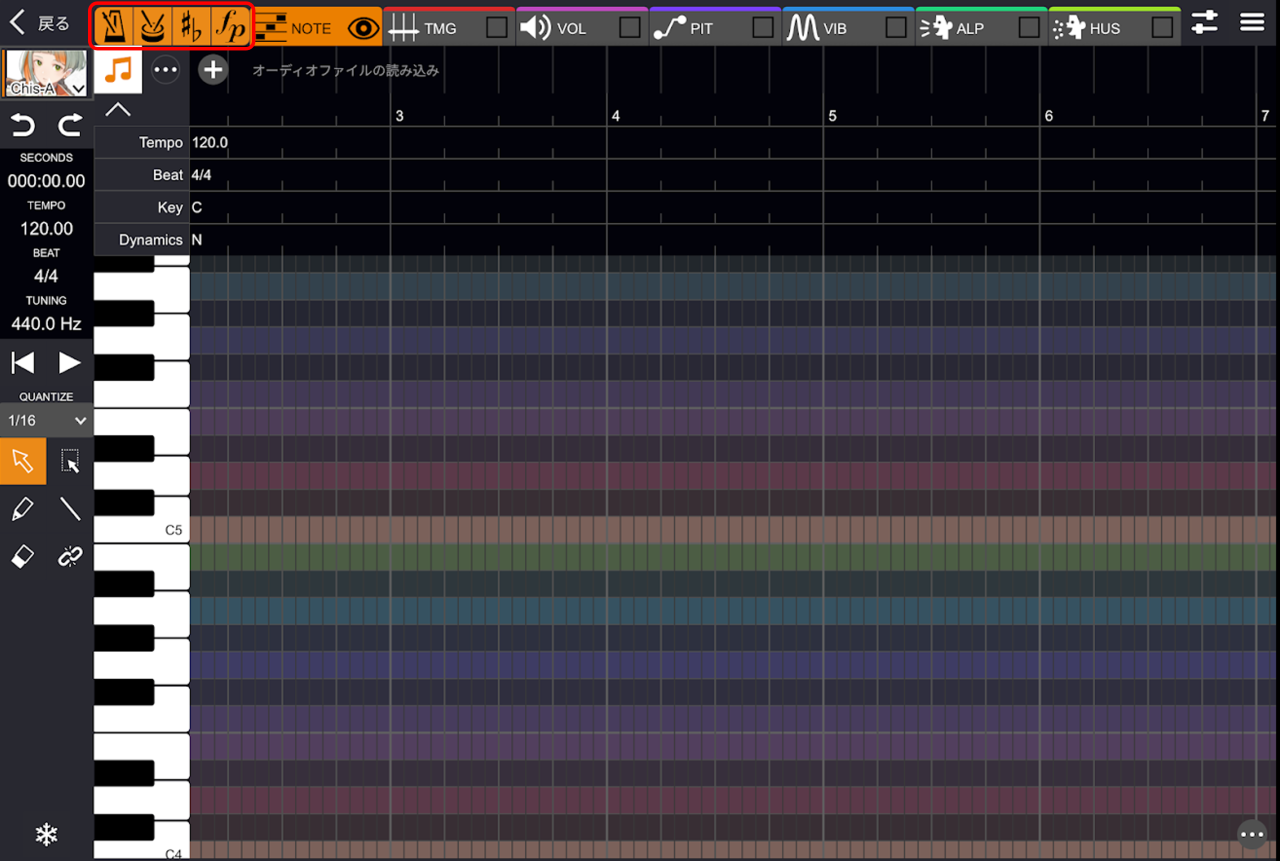The image size is (1280, 861).
Task: Click the 440.0 Hz tuning value
Action: coord(46,324)
